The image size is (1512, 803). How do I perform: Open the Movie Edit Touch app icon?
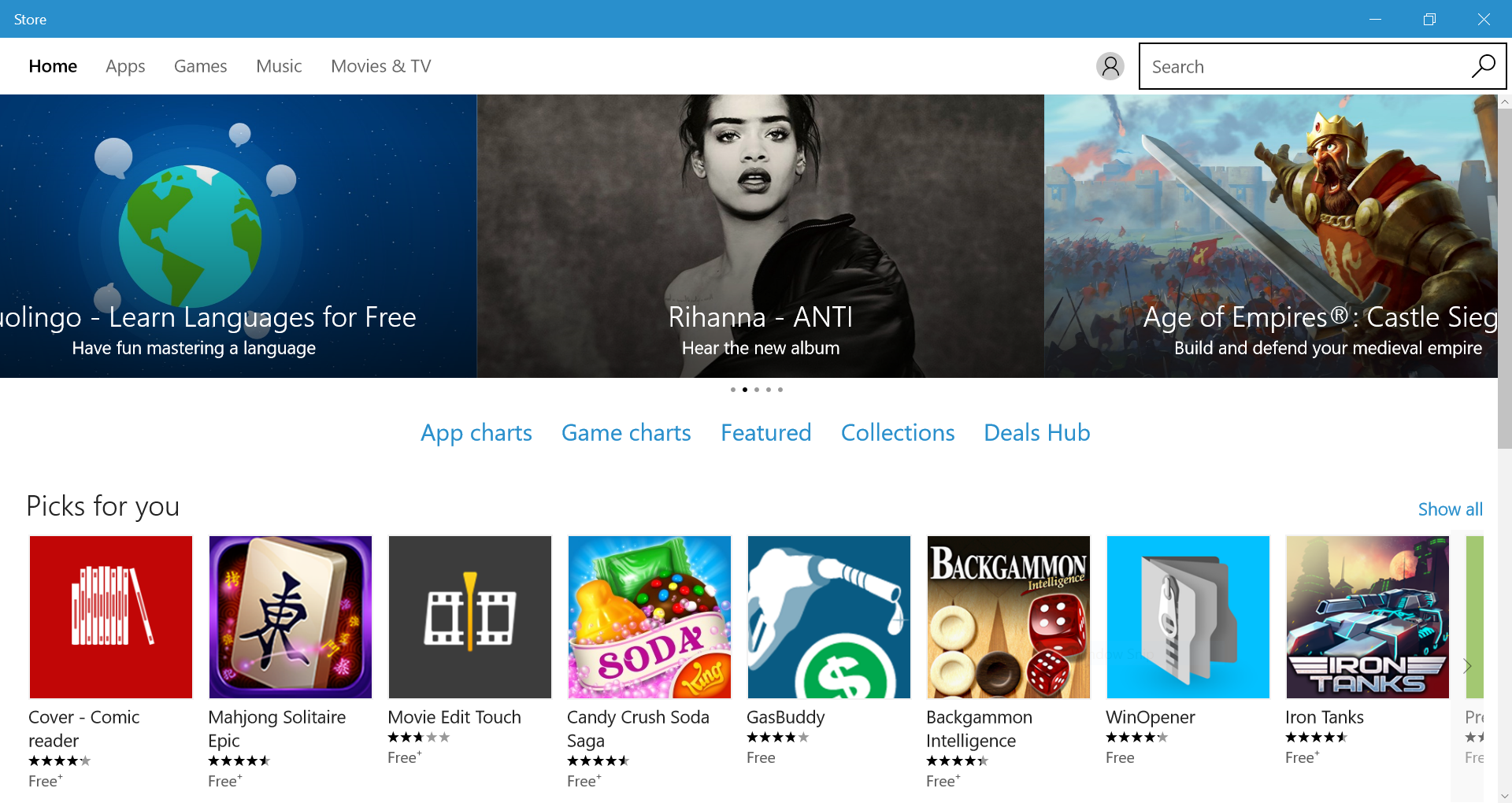(x=470, y=617)
